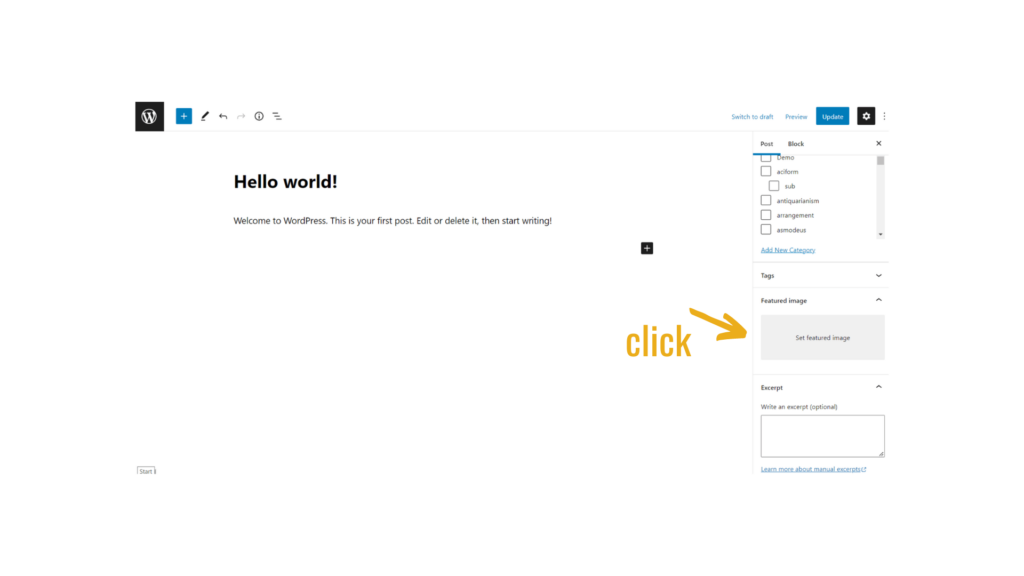
Task: Toggle the settings gear sidebar
Action: (x=866, y=116)
